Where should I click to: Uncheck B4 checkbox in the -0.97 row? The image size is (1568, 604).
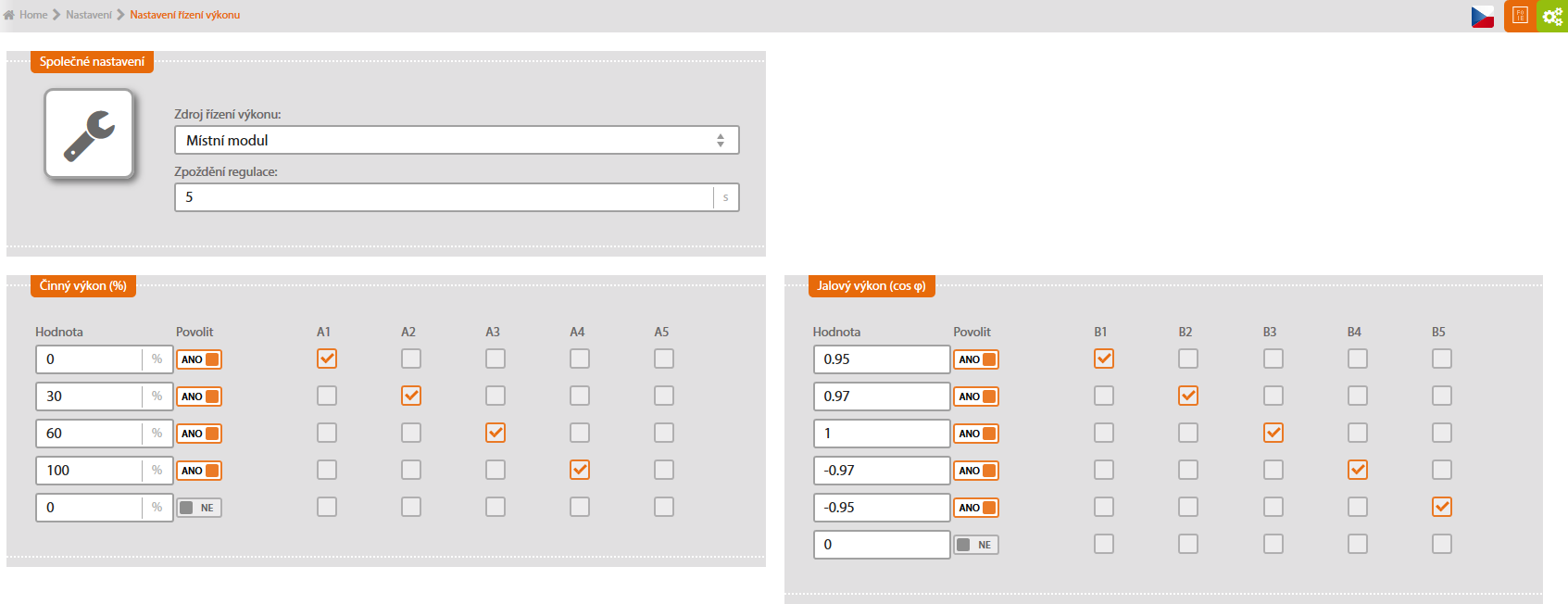tap(1358, 470)
